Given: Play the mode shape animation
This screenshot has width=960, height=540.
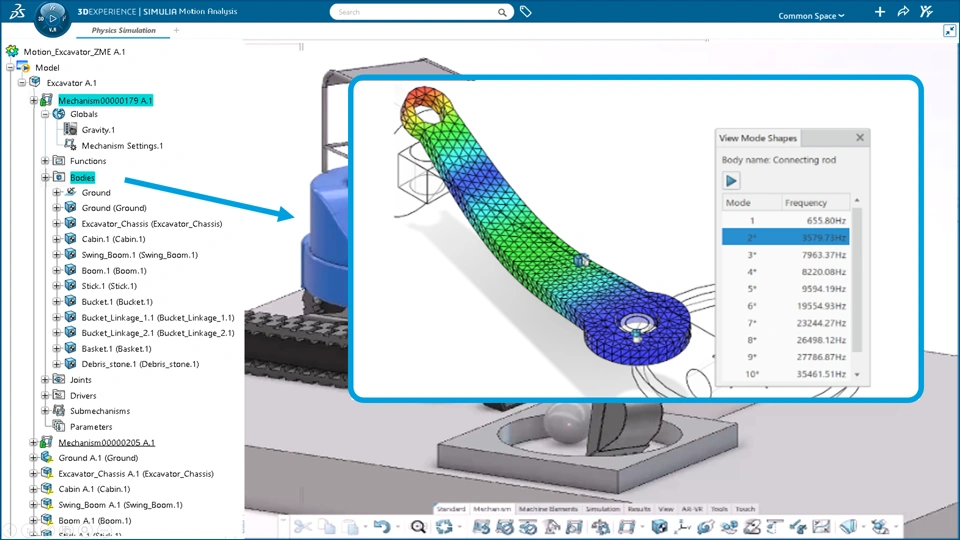Looking at the screenshot, I should click(731, 181).
